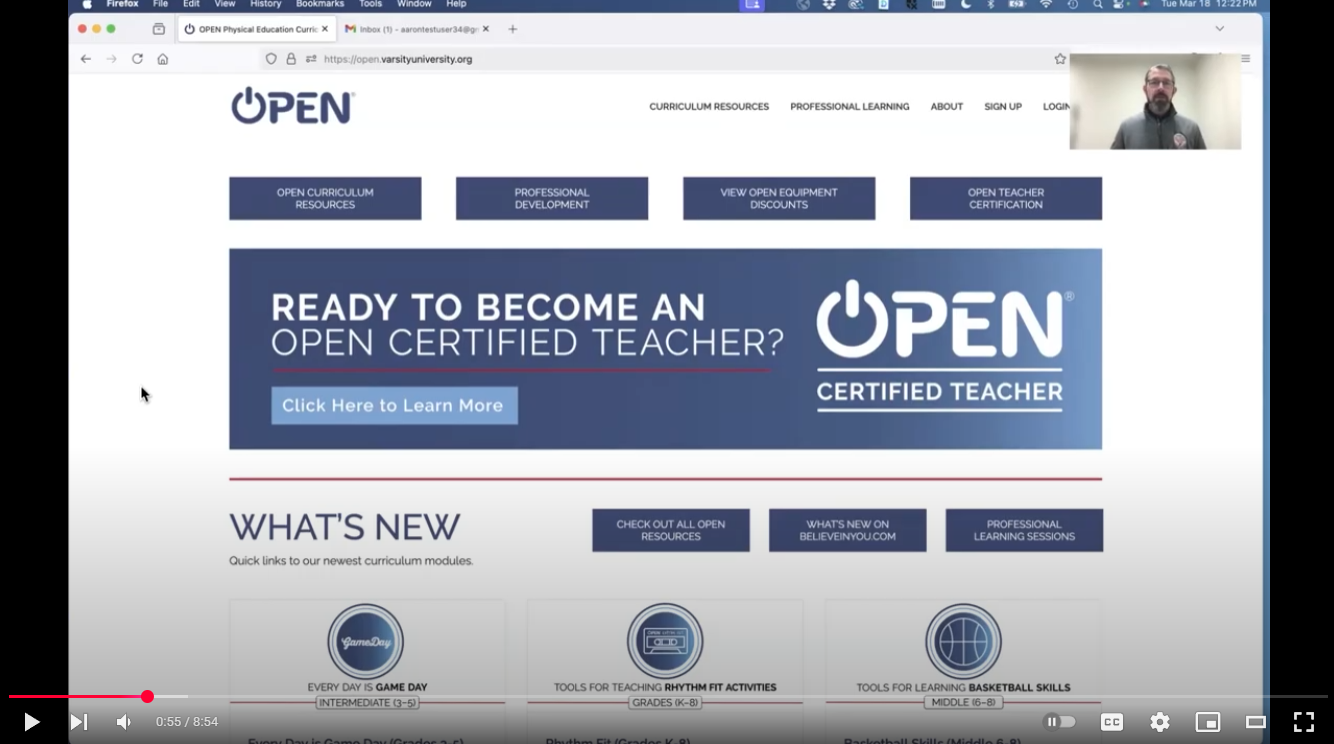Reload the page in Firefox
The height and width of the screenshot is (744, 1334).
[x=137, y=59]
